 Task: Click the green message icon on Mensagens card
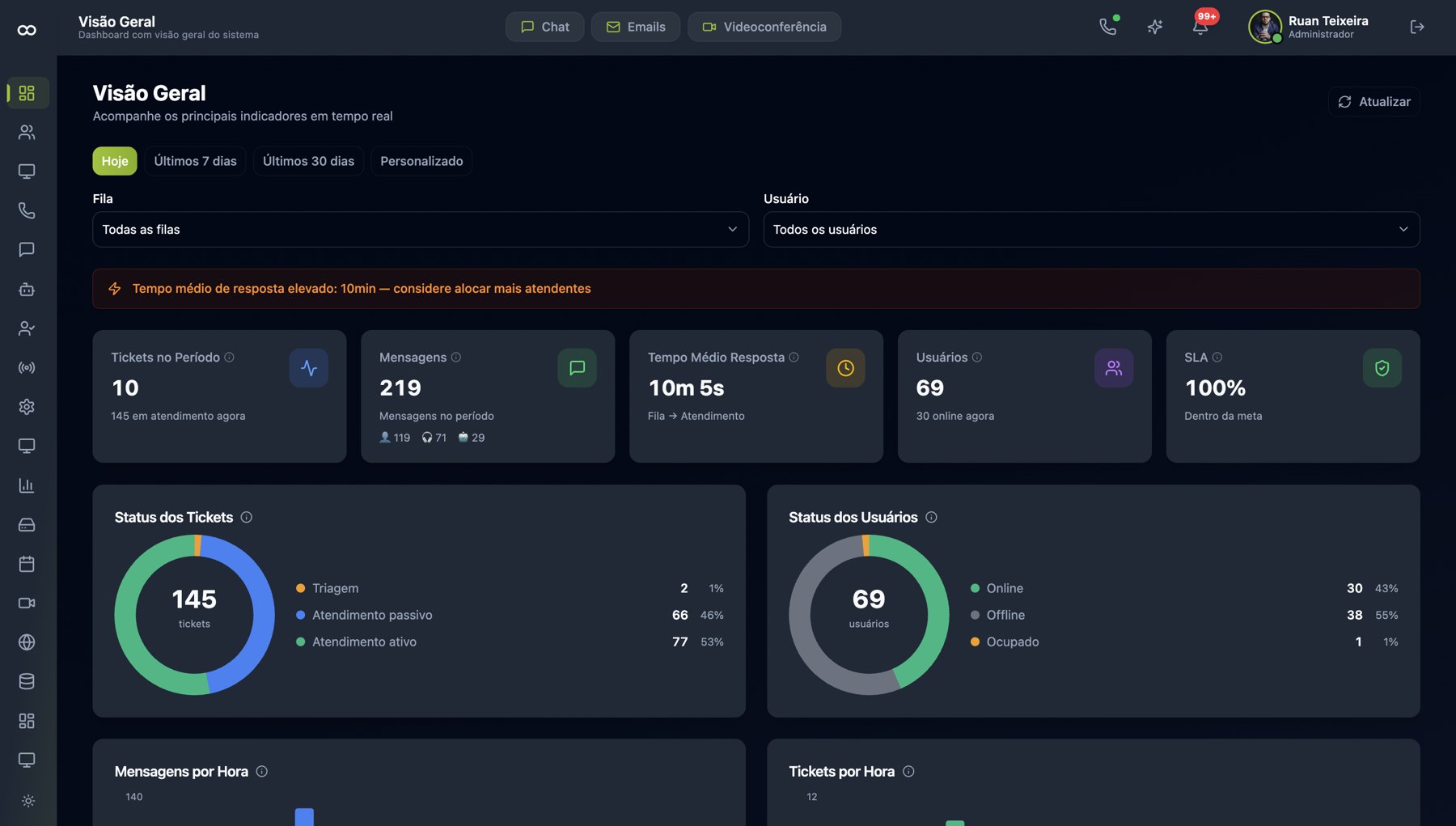tap(578, 368)
